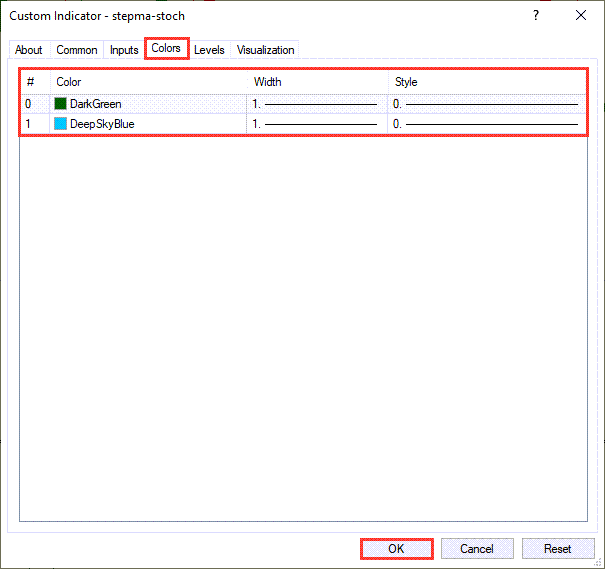The height and width of the screenshot is (569, 605).
Task: Open the Common tab
Action: click(x=77, y=50)
